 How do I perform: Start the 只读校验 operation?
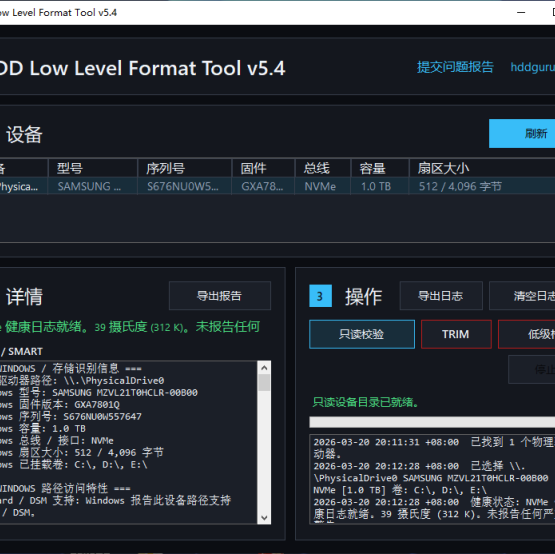tap(362, 334)
